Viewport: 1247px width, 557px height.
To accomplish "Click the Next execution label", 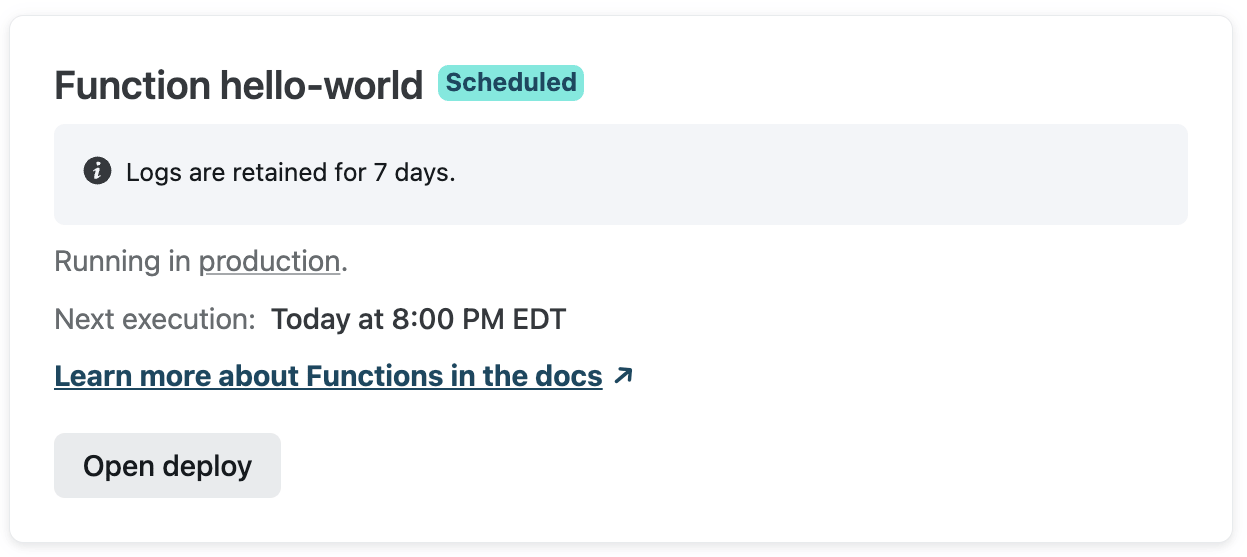I will [x=155, y=320].
